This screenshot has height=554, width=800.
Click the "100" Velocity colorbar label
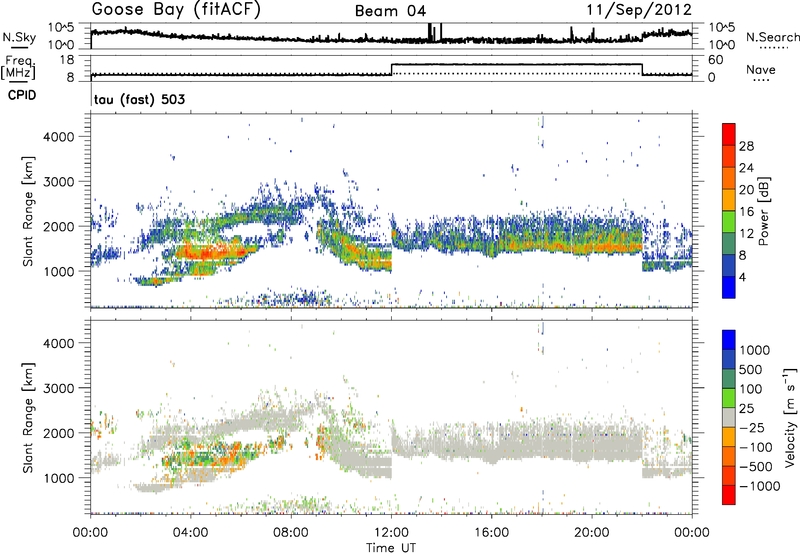tap(751, 389)
